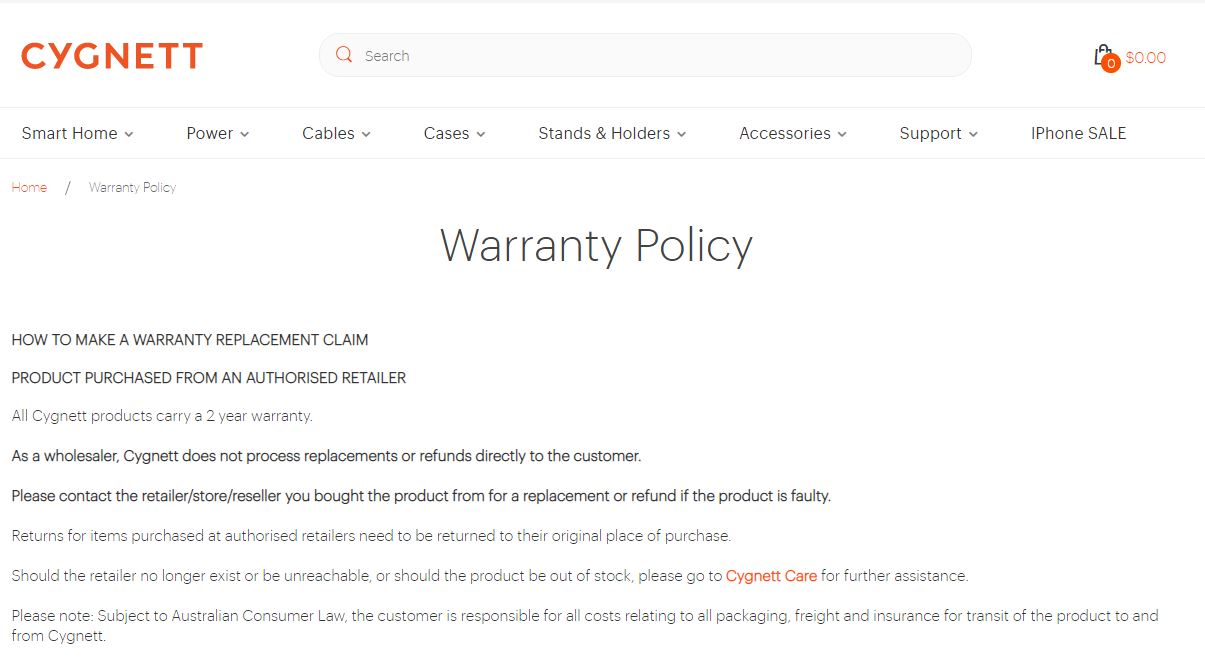Viewport: 1205px width, 669px height.
Task: Click the warranty replacement claim heading text
Action: point(190,340)
